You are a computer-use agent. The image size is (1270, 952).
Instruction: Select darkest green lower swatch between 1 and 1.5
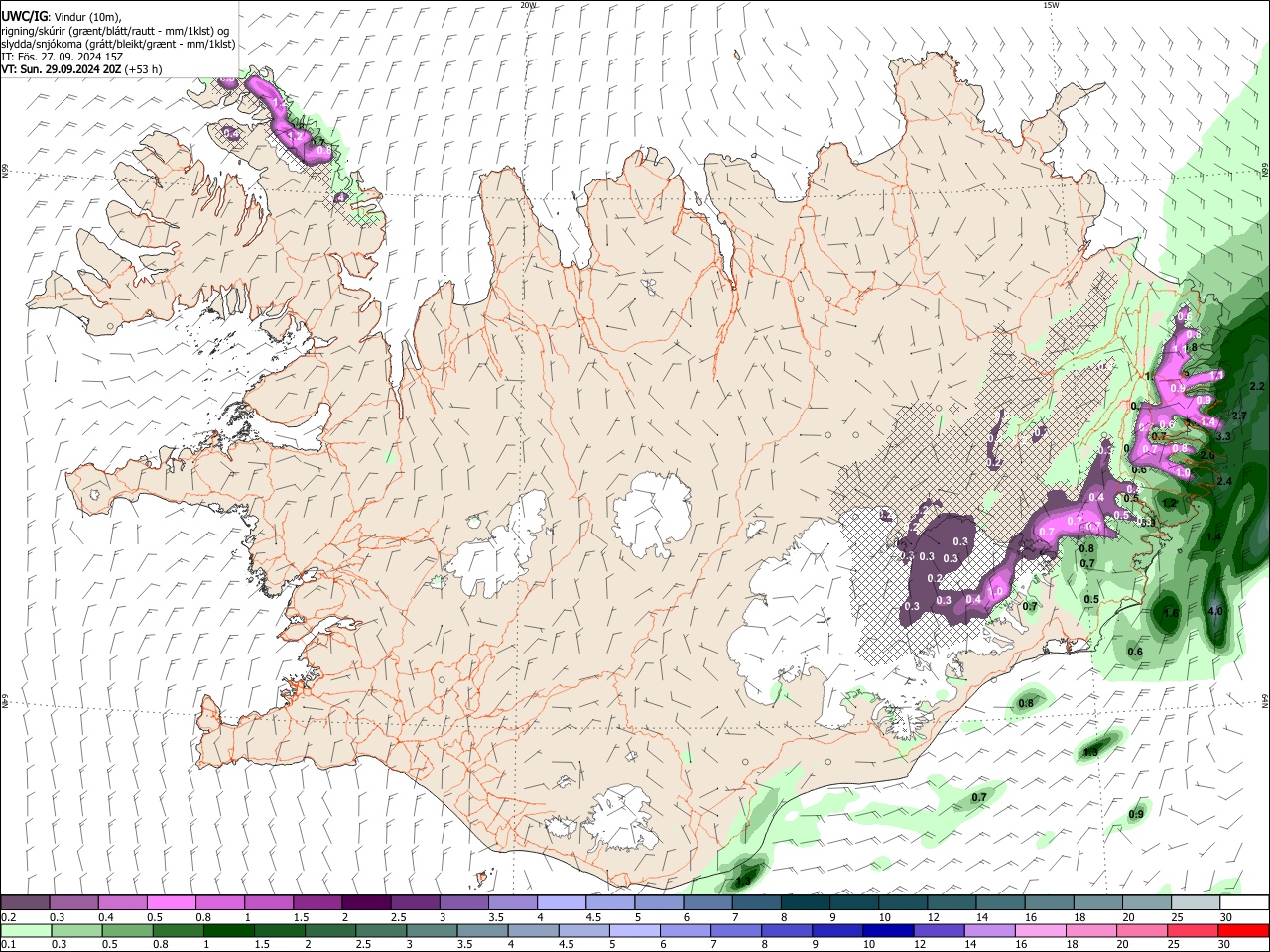(228, 930)
